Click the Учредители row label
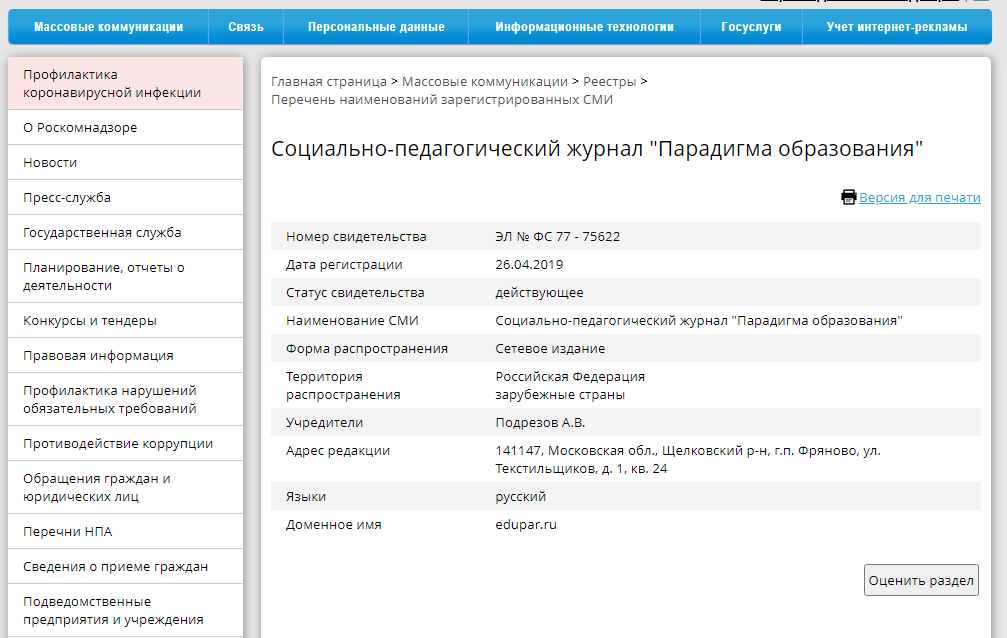1007x638 pixels. pos(324,423)
